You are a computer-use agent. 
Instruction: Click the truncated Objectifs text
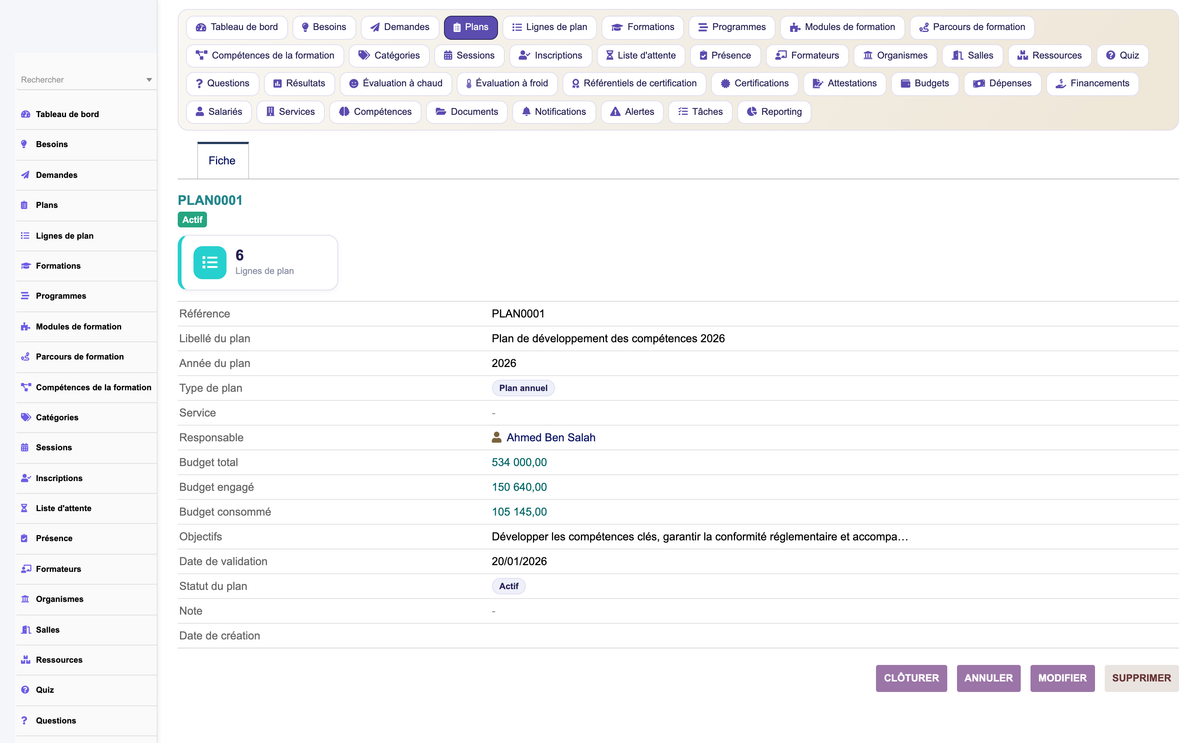click(700, 537)
